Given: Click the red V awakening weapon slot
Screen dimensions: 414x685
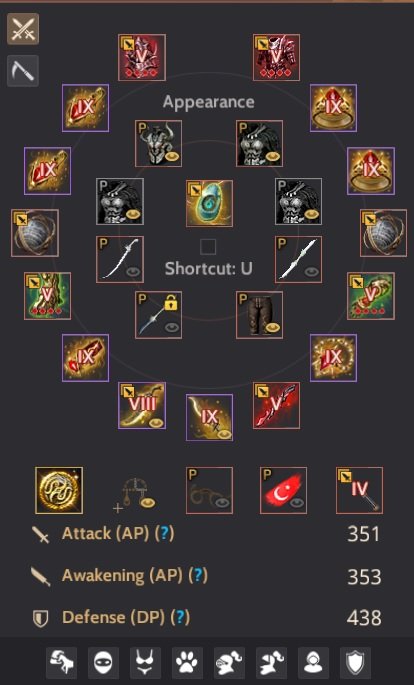Looking at the screenshot, I should click(276, 405).
